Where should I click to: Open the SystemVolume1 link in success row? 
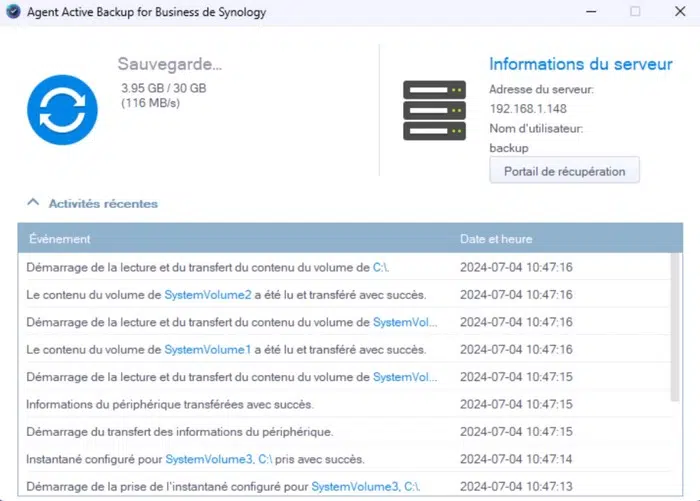[x=208, y=350]
